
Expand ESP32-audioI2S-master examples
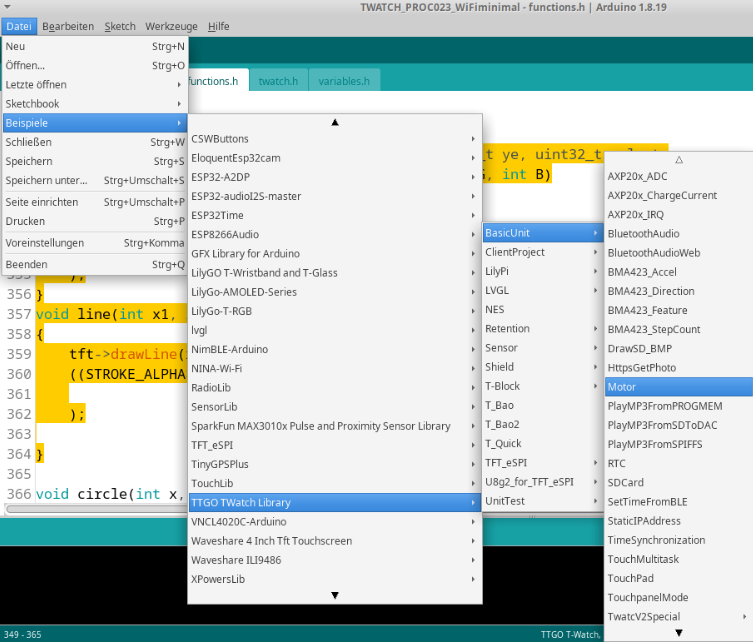click(x=335, y=196)
